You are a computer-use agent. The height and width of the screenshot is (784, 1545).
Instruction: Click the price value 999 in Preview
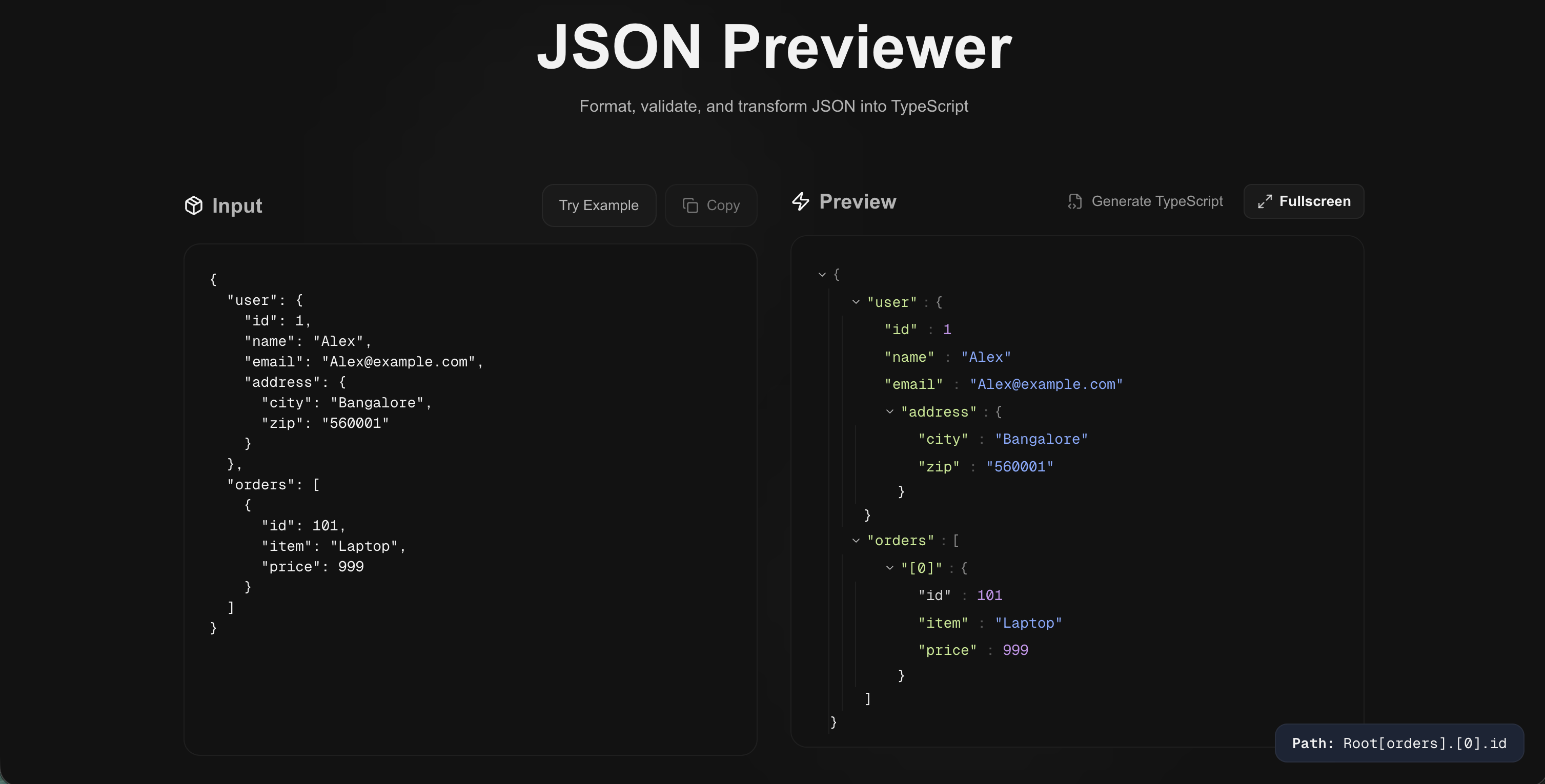pos(1016,650)
